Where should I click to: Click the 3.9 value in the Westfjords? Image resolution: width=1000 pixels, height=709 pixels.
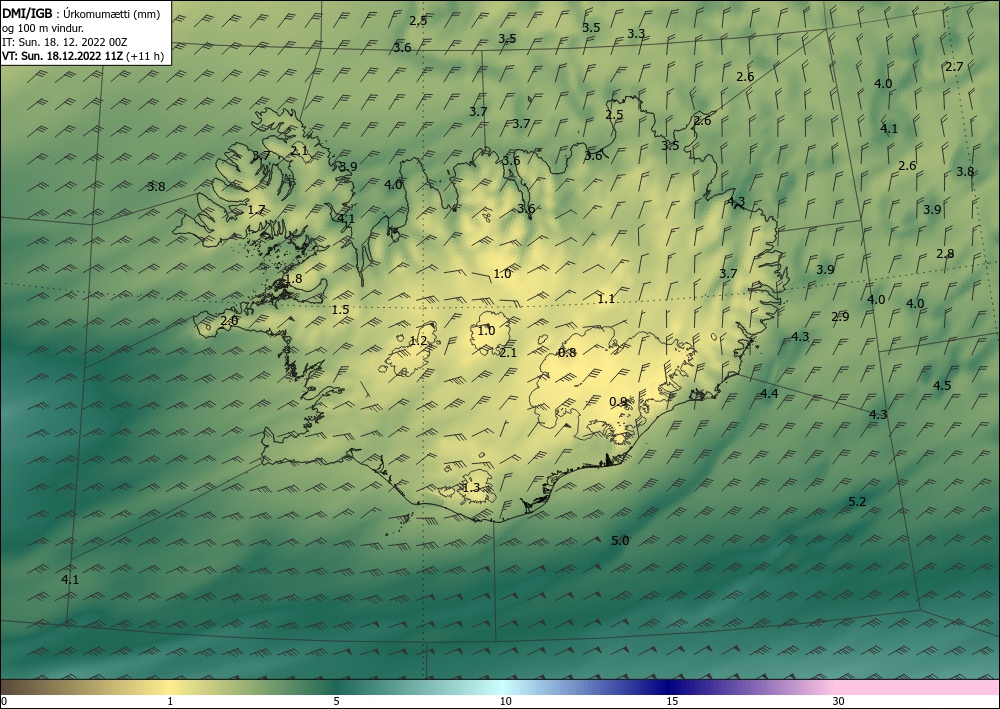[348, 166]
